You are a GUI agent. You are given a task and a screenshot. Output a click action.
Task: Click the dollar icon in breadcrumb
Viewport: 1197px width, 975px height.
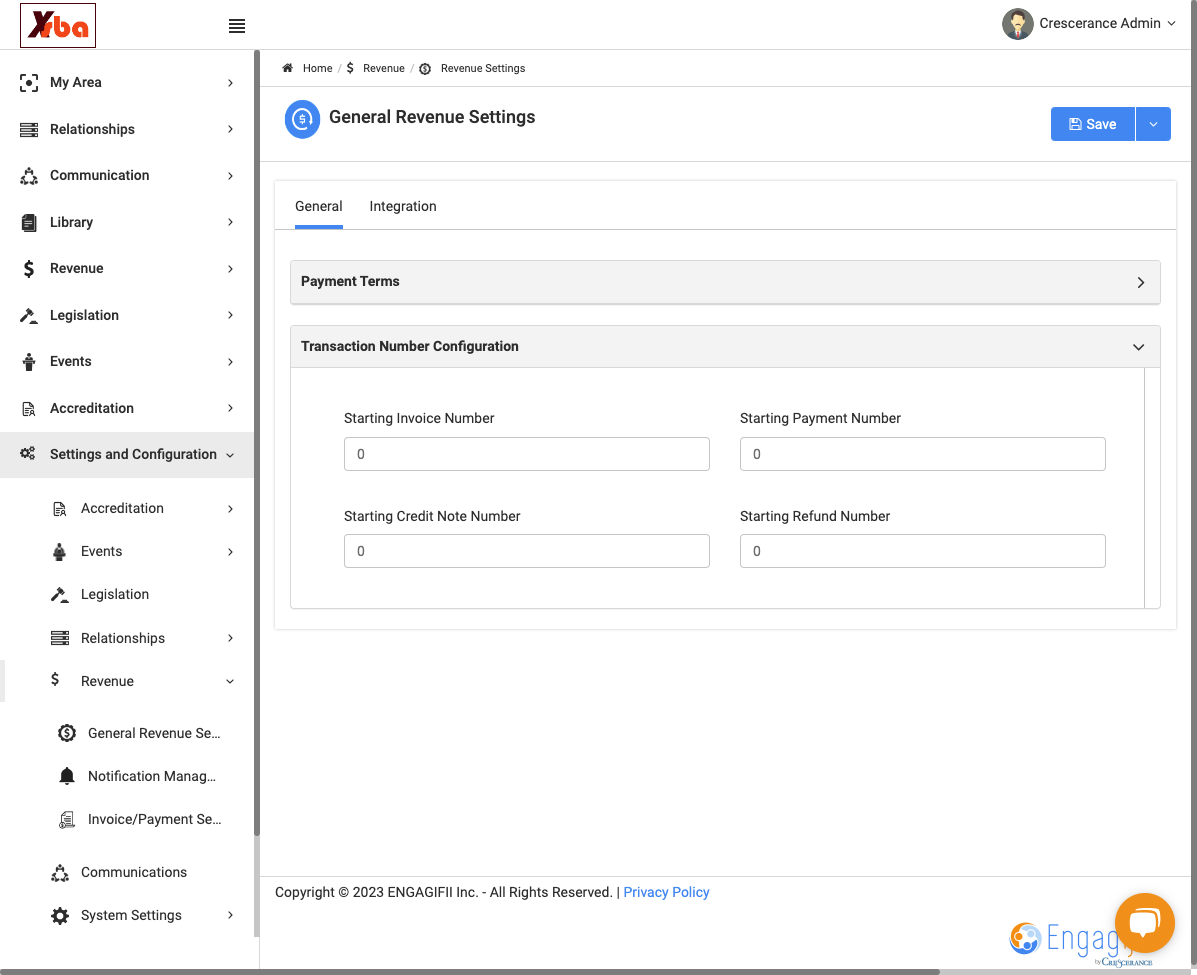[350, 68]
